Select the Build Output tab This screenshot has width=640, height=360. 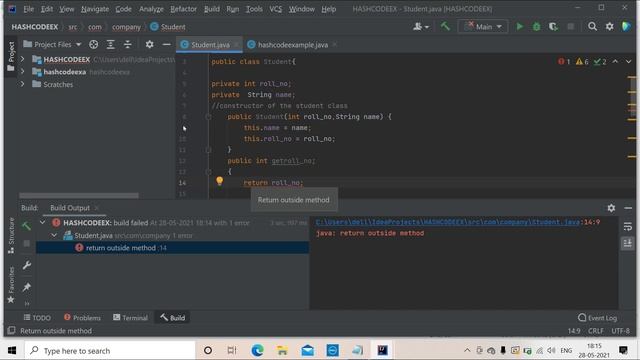(x=70, y=208)
